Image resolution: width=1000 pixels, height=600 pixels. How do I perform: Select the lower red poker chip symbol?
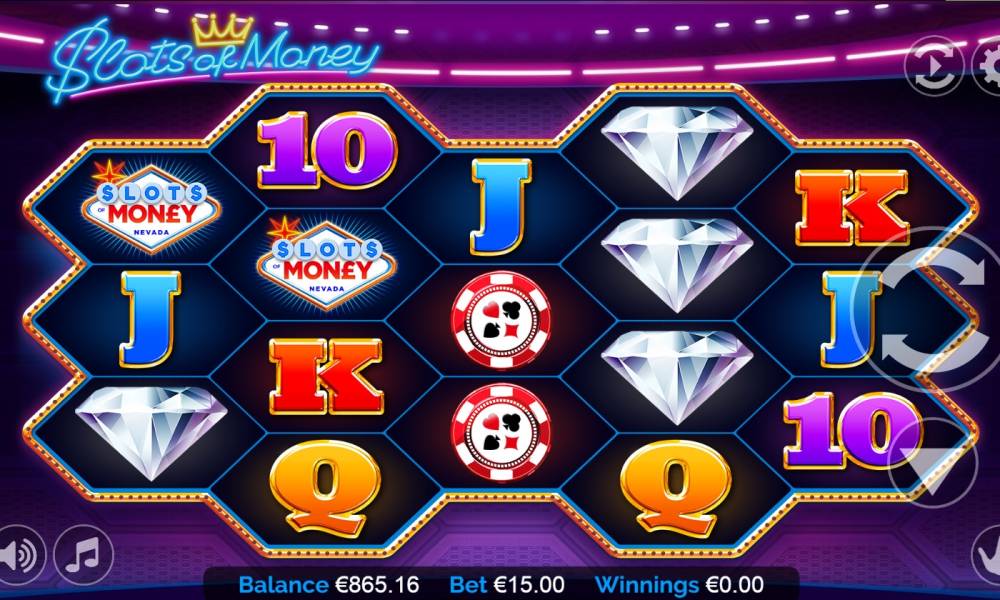[501, 432]
